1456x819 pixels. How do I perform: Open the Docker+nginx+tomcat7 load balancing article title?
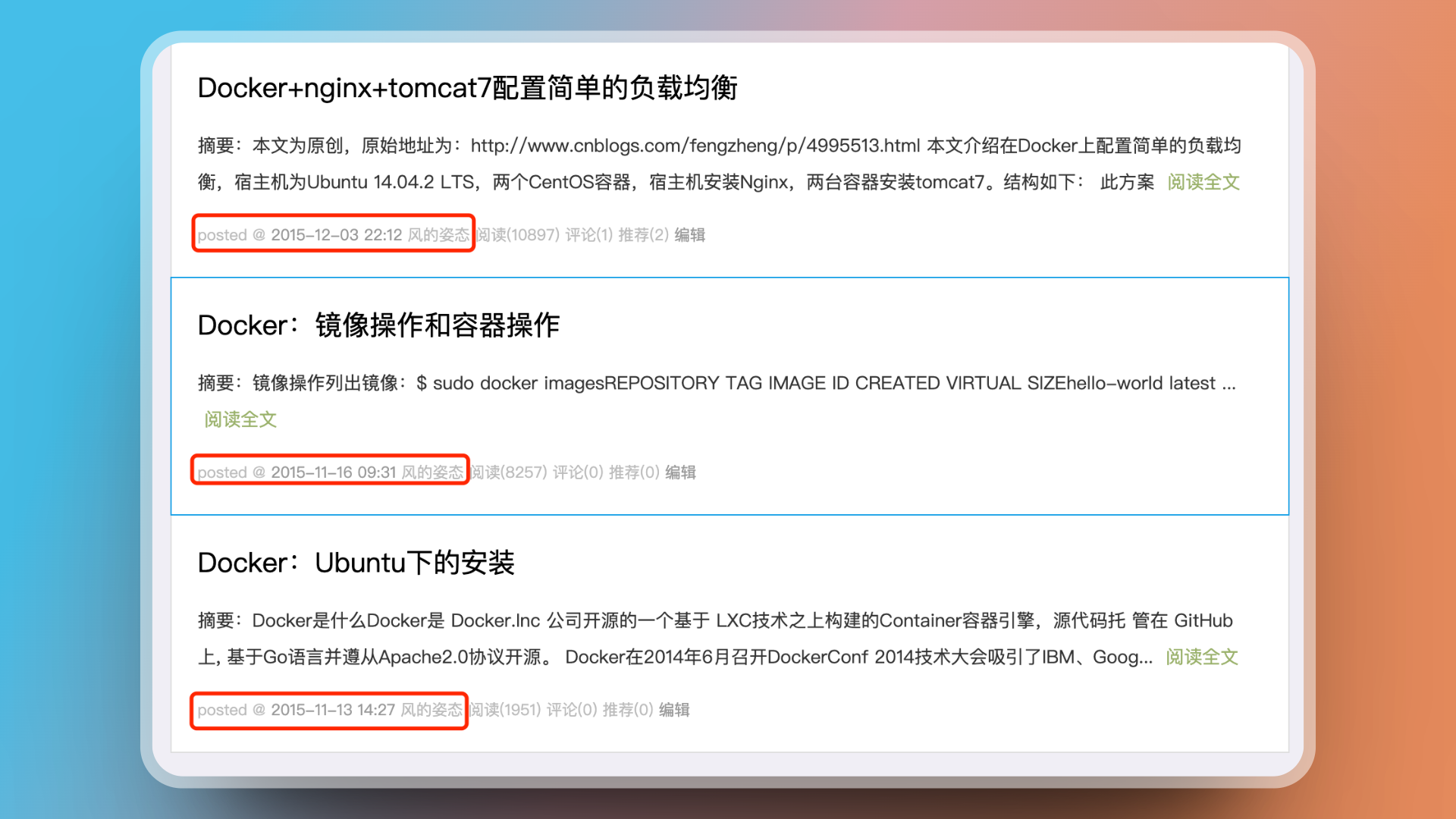pos(467,88)
